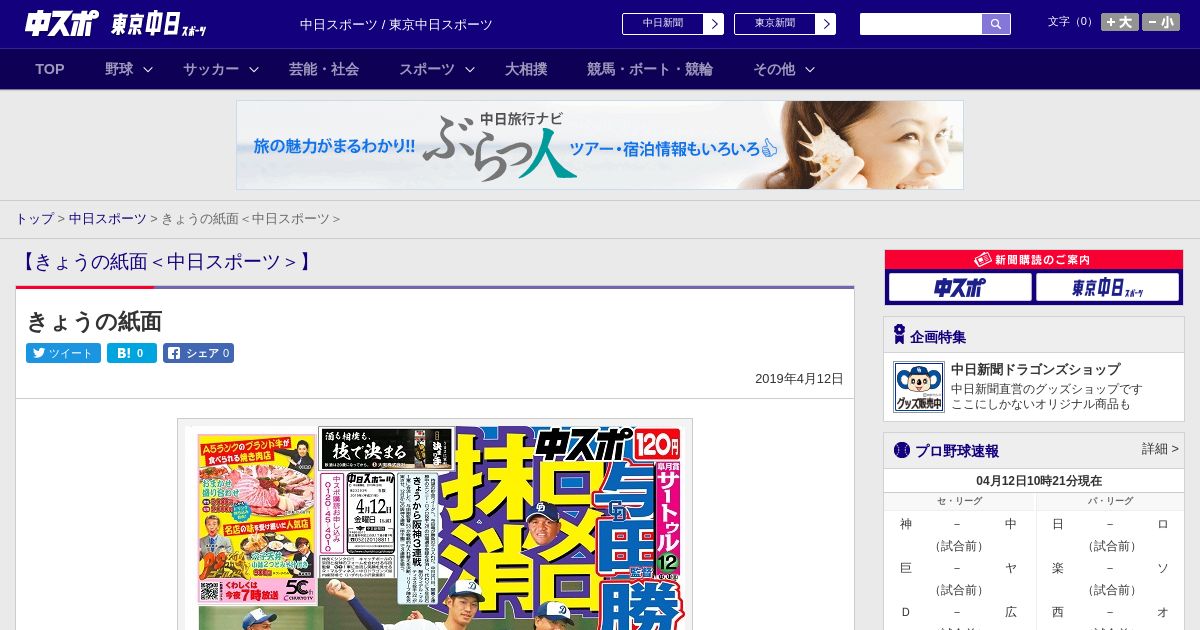Click the 中日スポーツ / 東京中日スポーツ header text
Image resolution: width=1200 pixels, height=630 pixels.
click(x=396, y=24)
